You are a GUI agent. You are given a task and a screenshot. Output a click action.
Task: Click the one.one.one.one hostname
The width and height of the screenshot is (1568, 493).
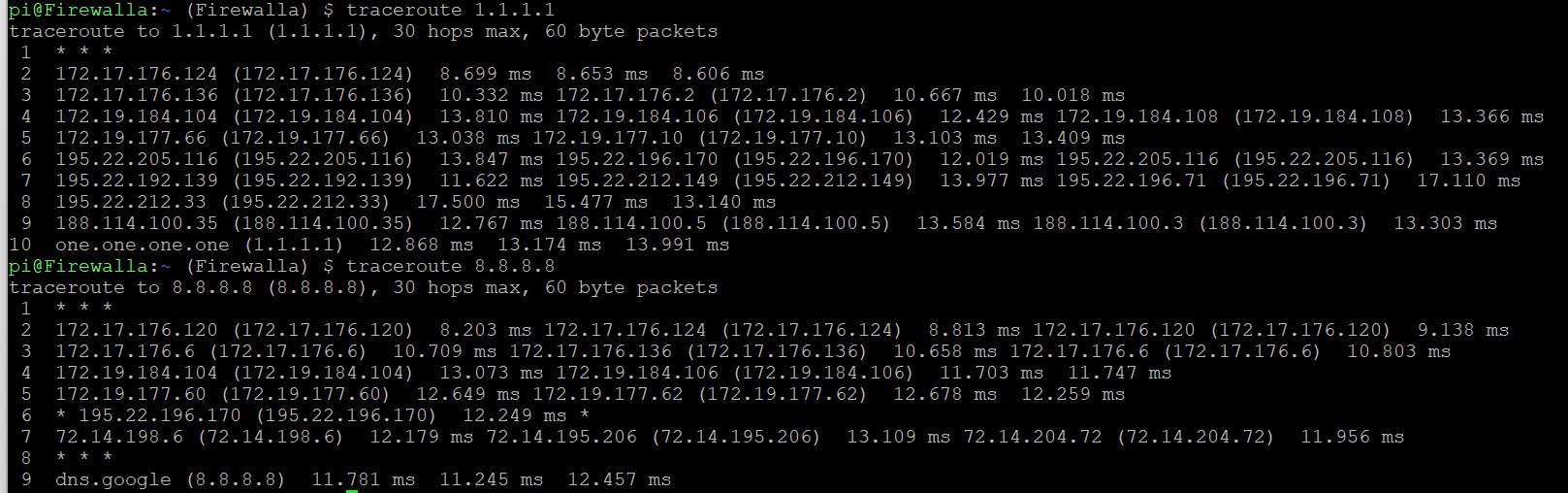coord(143,245)
